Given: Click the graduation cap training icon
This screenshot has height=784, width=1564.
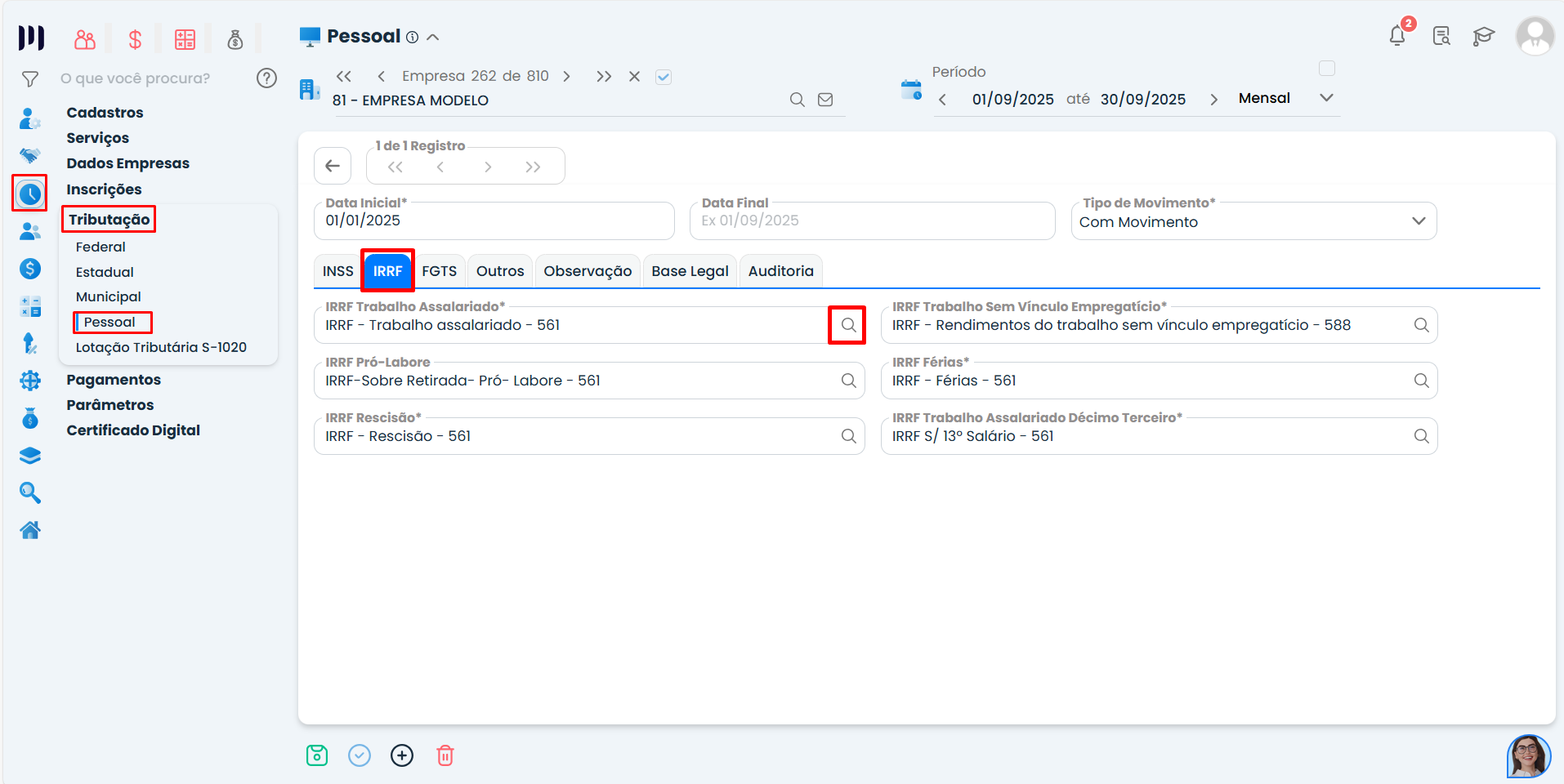Looking at the screenshot, I should 1483,37.
